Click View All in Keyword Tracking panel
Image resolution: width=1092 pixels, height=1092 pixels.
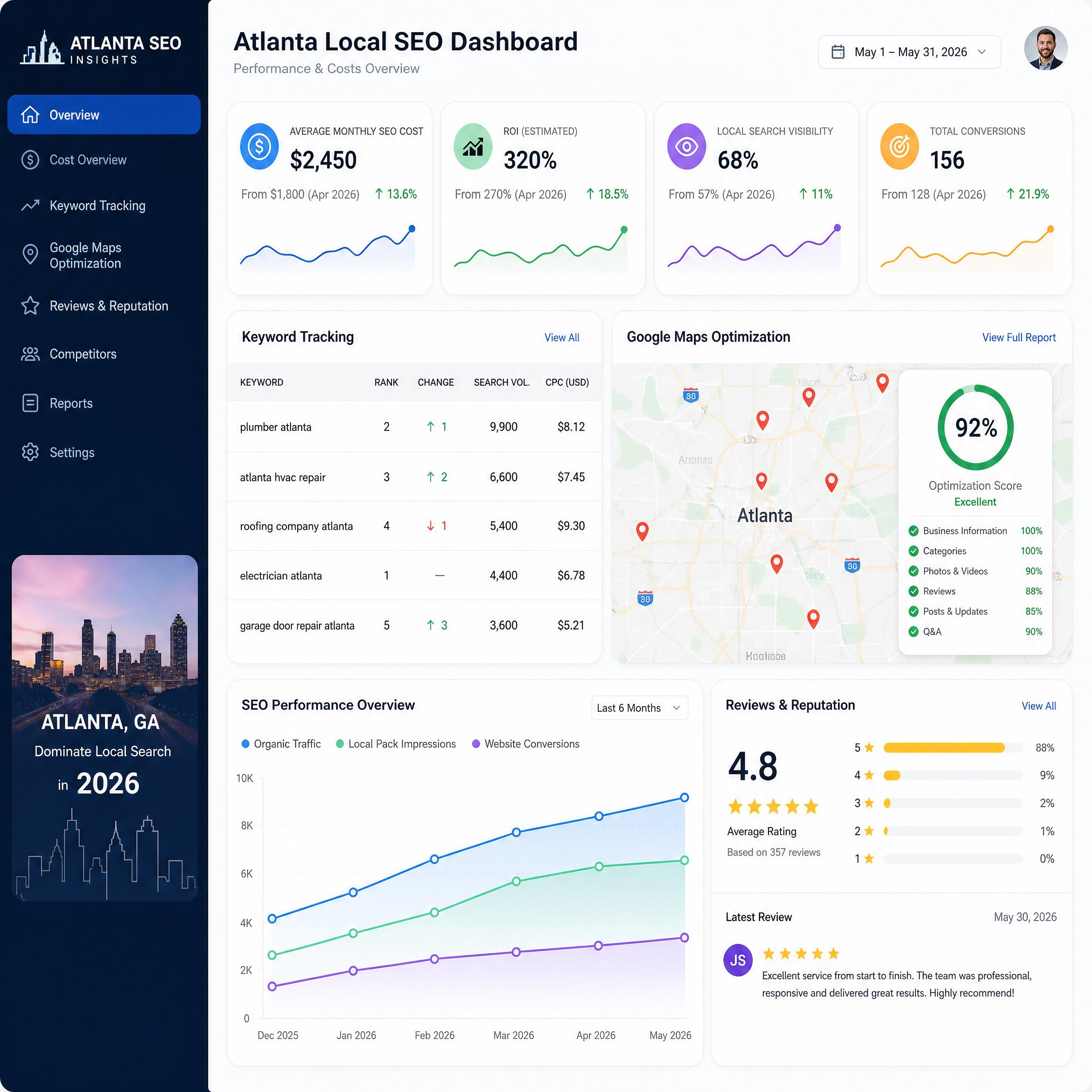pyautogui.click(x=562, y=337)
